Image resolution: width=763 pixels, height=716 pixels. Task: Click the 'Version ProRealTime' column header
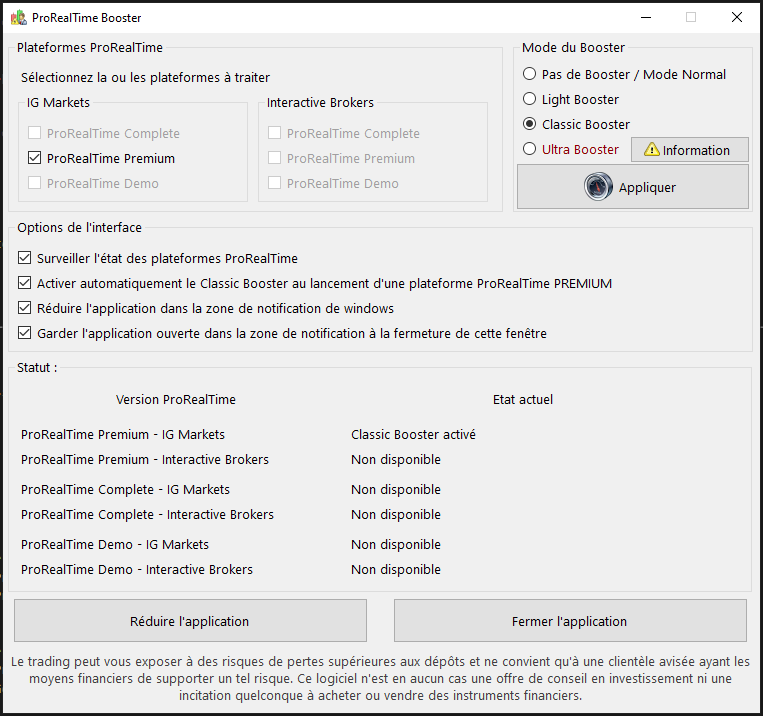[176, 400]
